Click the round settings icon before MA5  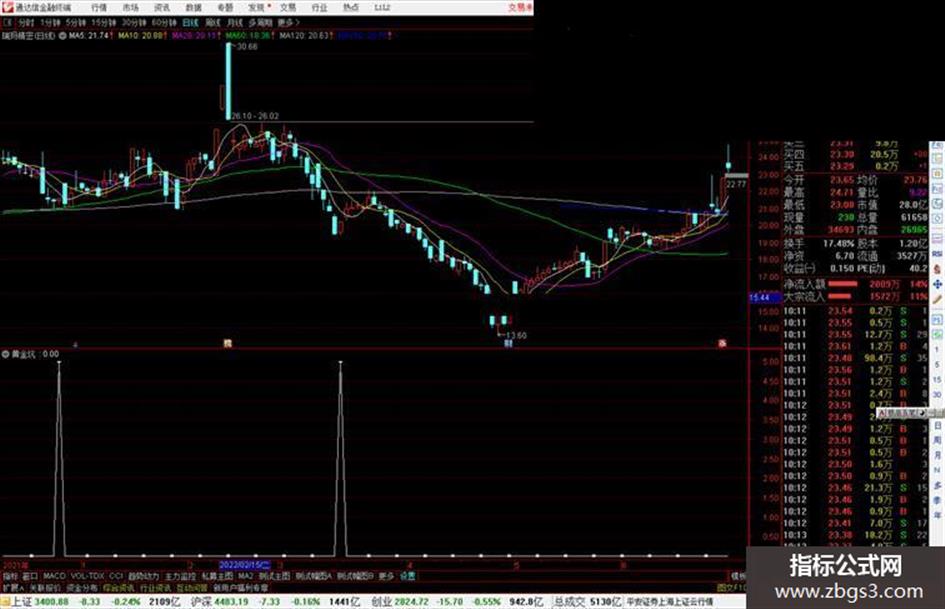coord(62,36)
